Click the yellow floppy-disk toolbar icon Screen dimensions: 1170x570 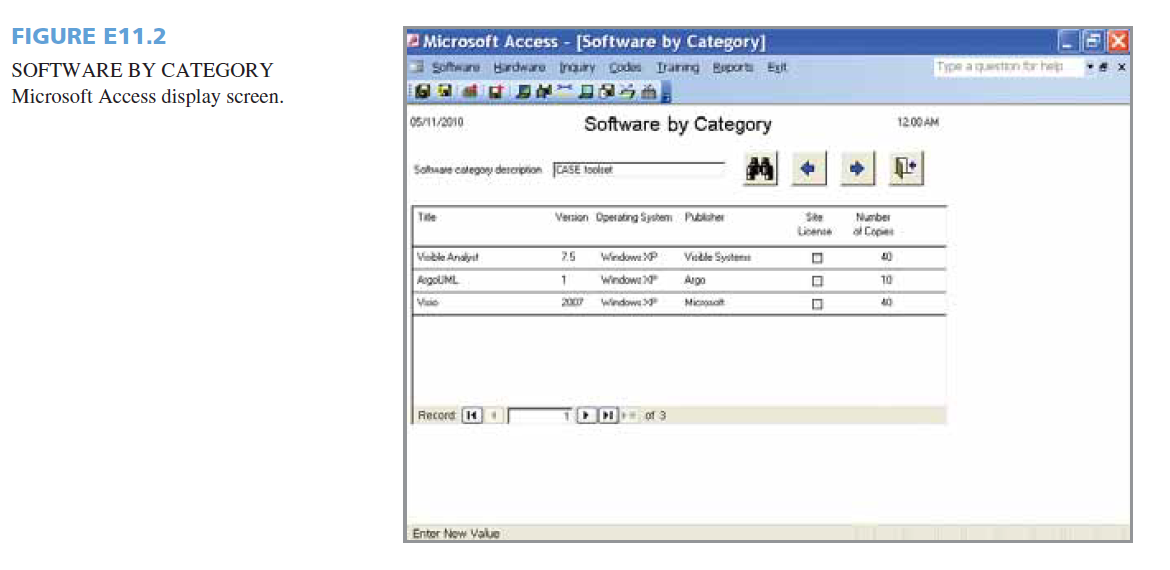click(447, 91)
